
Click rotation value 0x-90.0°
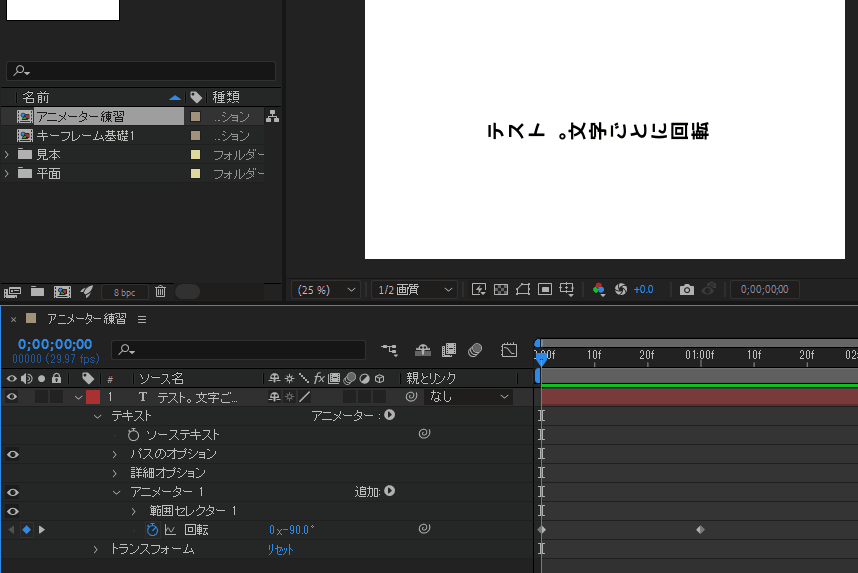pyautogui.click(x=292, y=530)
